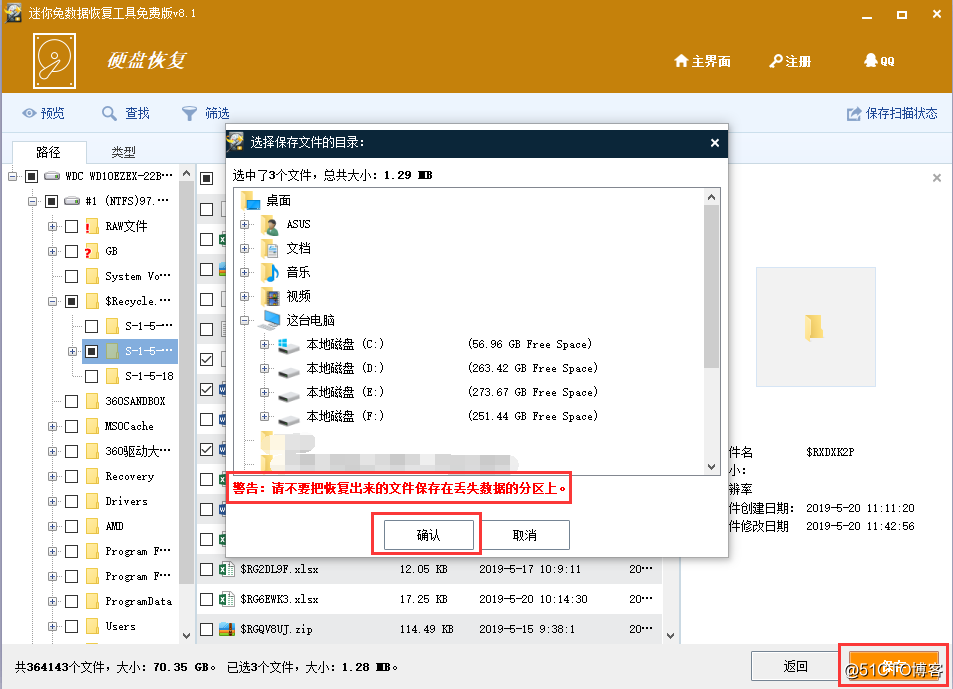Select the ASUS user folder icon
953x689 pixels.
click(x=270, y=225)
